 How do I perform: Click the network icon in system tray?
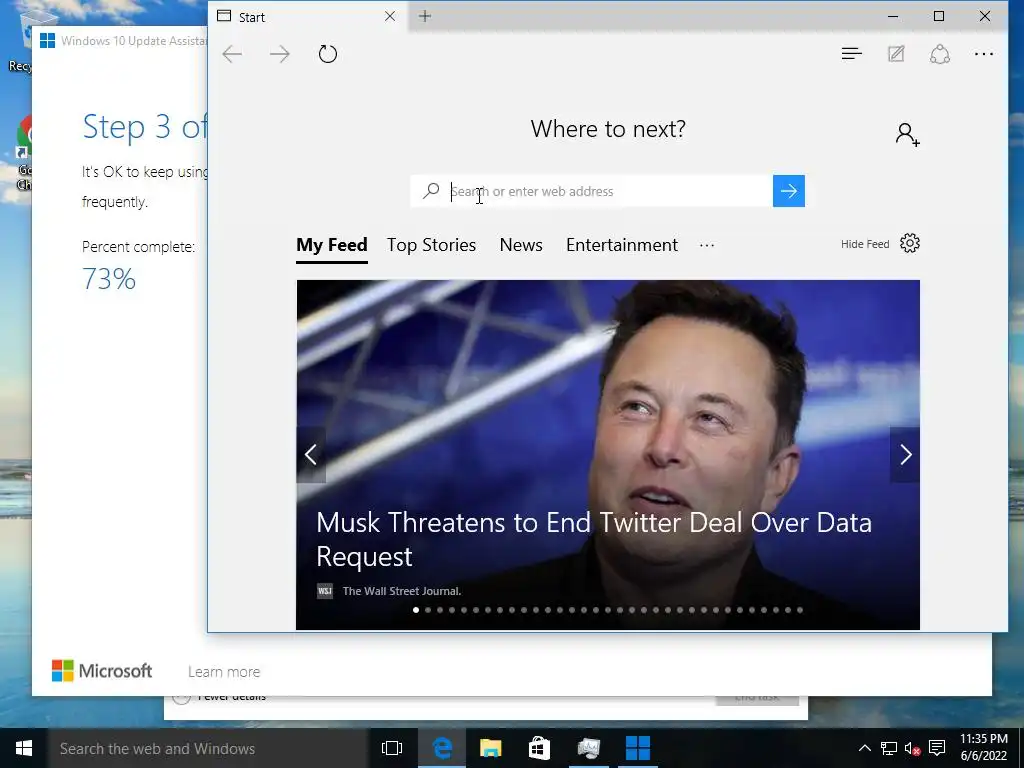888,748
